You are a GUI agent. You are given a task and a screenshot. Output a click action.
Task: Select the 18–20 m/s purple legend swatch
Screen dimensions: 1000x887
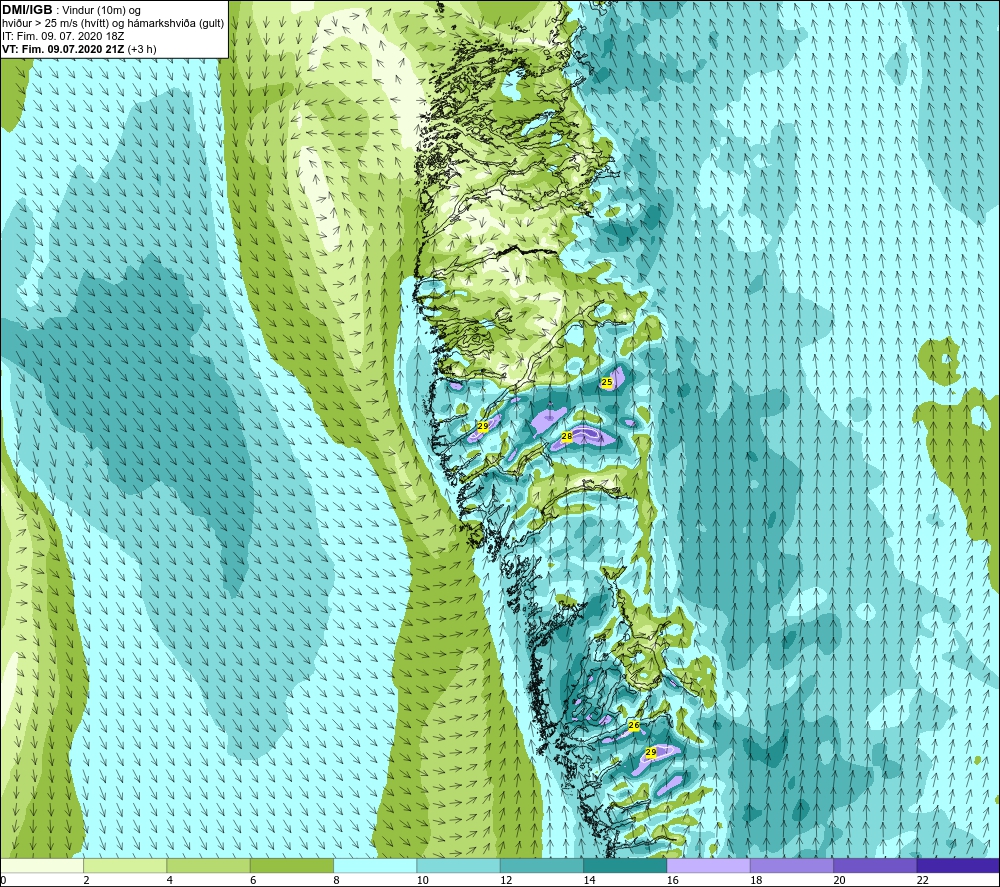click(x=791, y=865)
